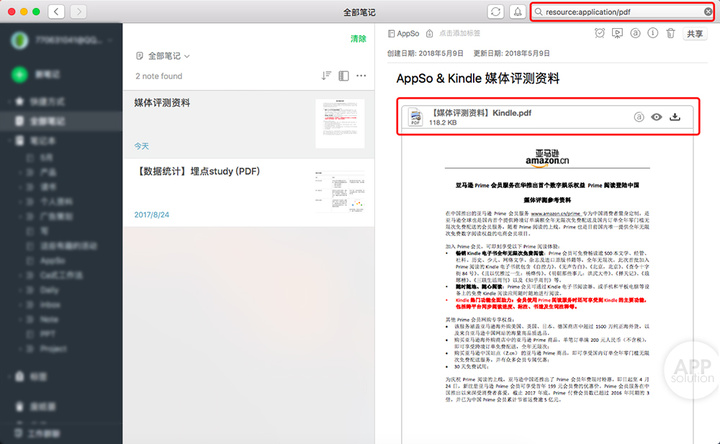This screenshot has width=720, height=444.
Task: Expand the Inbox stack arrow
Action: click(20, 304)
